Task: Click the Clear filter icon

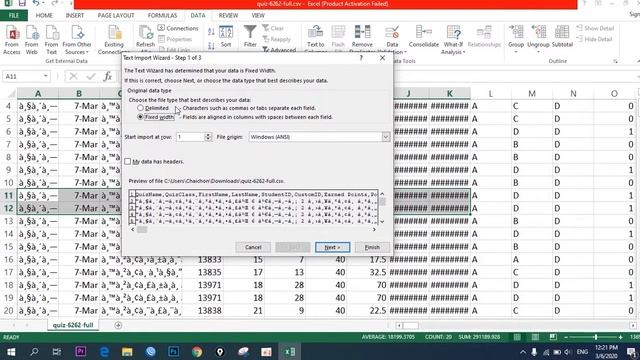Action: coord(273,28)
